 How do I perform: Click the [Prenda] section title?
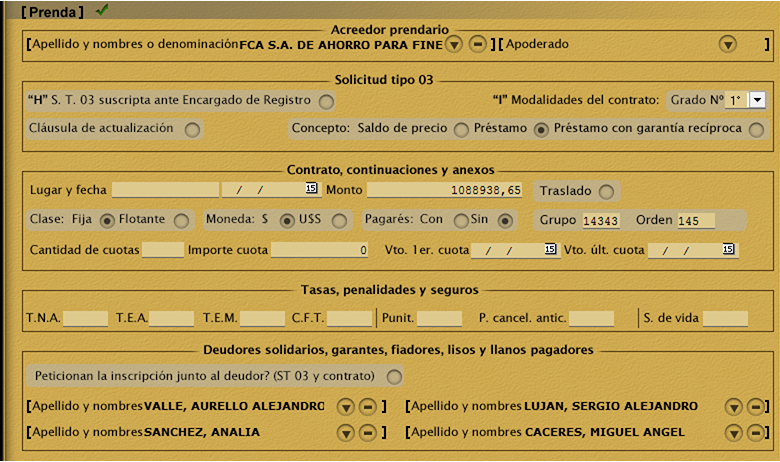point(52,12)
